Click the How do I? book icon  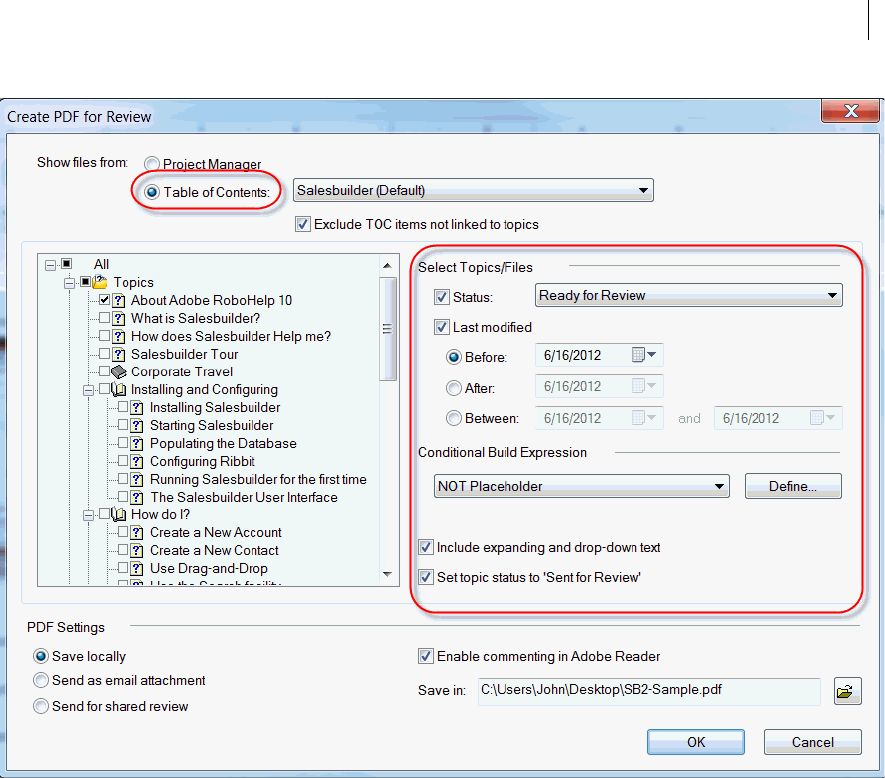(119, 514)
